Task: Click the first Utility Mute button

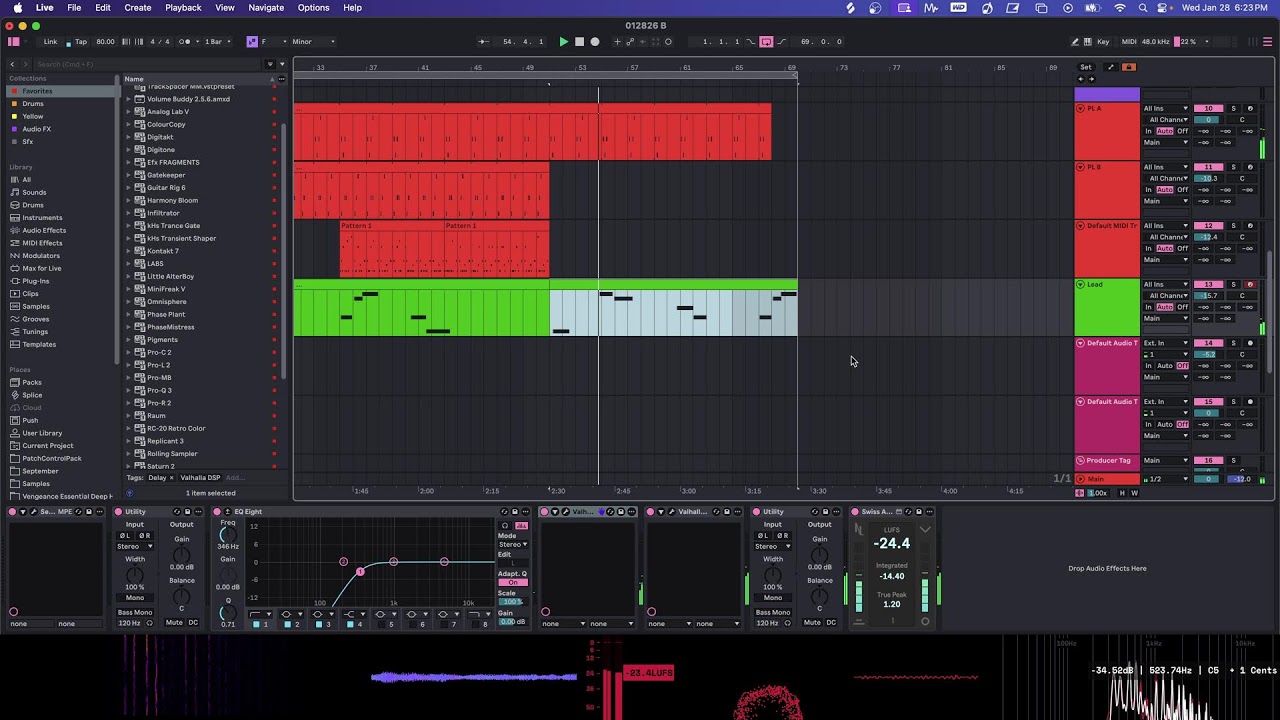Action: (x=174, y=623)
